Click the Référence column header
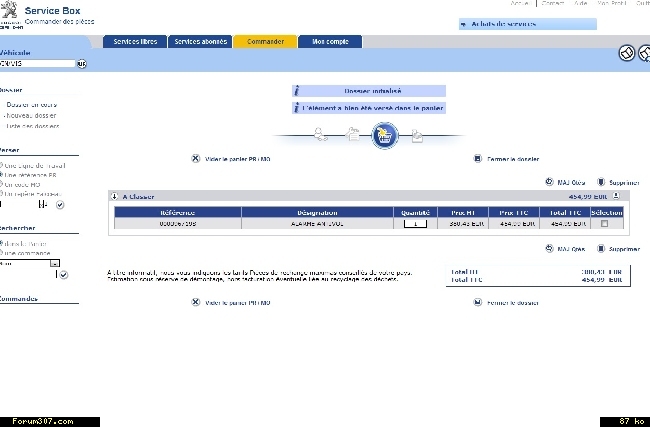650x427 pixels. [178, 212]
